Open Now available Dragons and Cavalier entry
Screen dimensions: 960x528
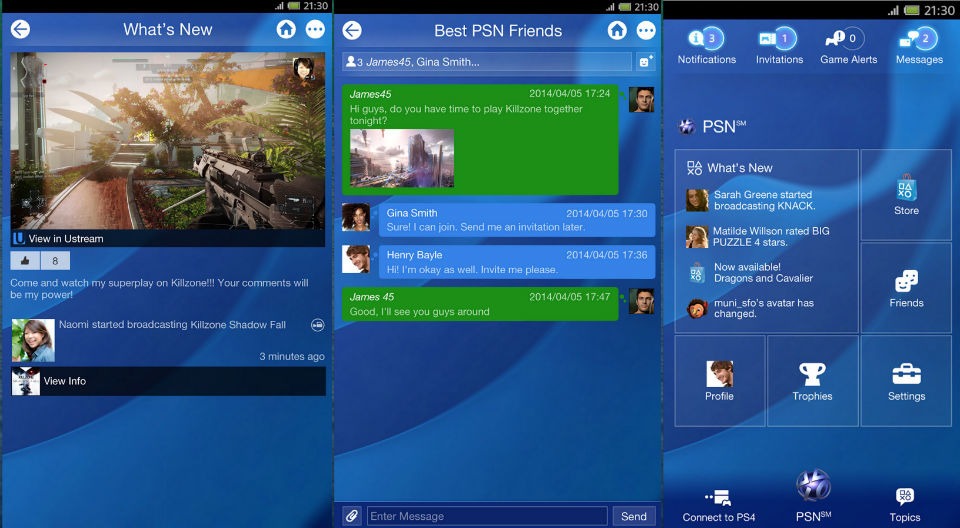click(749, 273)
